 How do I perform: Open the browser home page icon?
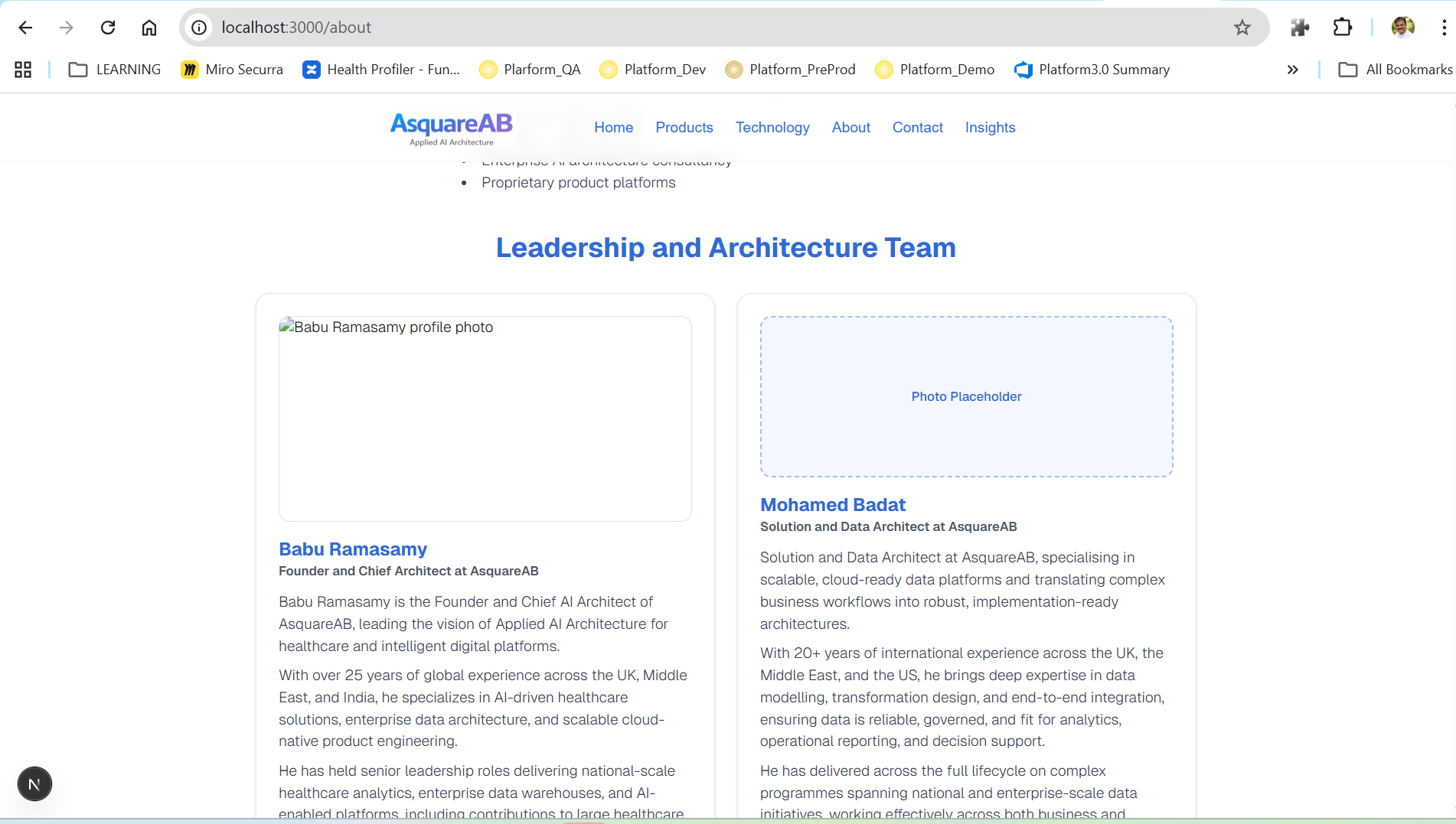coord(149,27)
